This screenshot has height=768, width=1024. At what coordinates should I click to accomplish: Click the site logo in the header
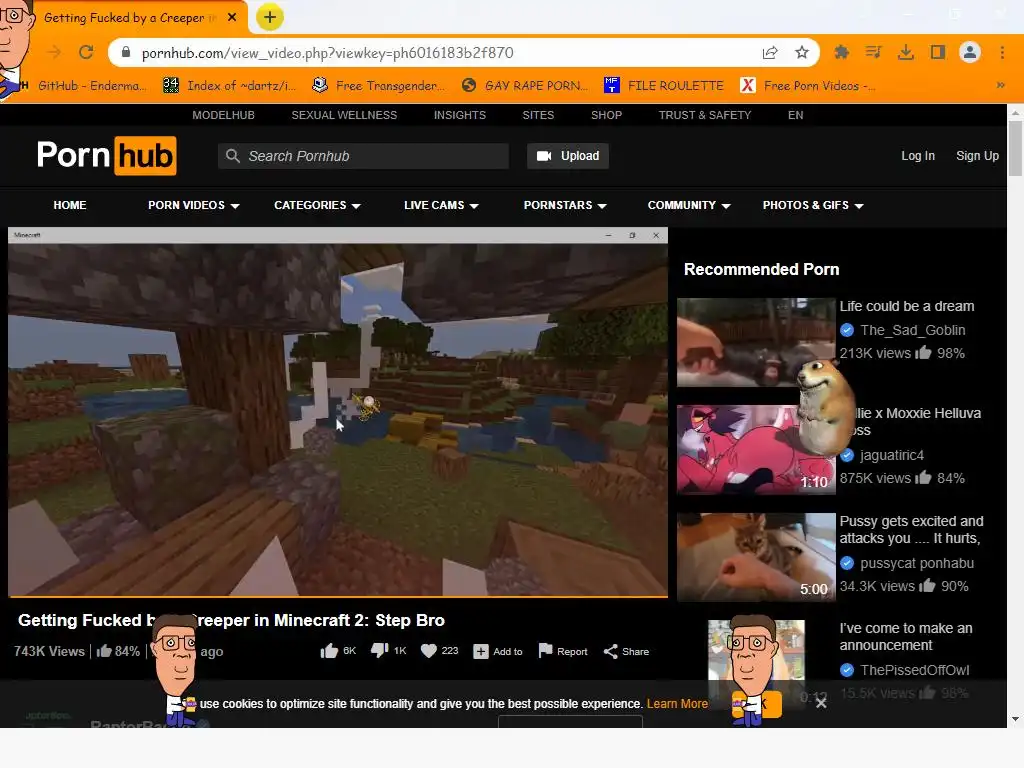[x=106, y=155]
